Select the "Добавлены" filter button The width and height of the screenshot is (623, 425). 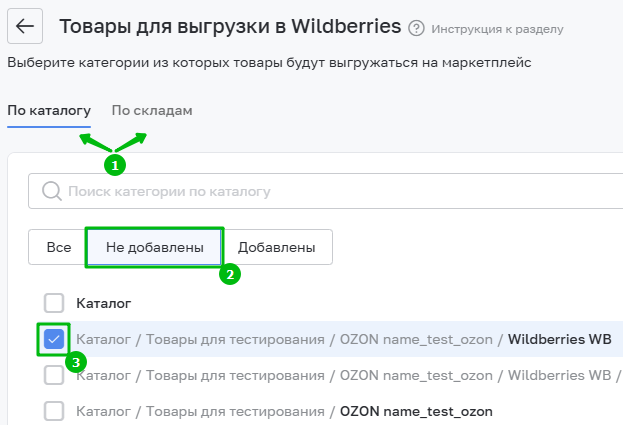pyautogui.click(x=277, y=247)
